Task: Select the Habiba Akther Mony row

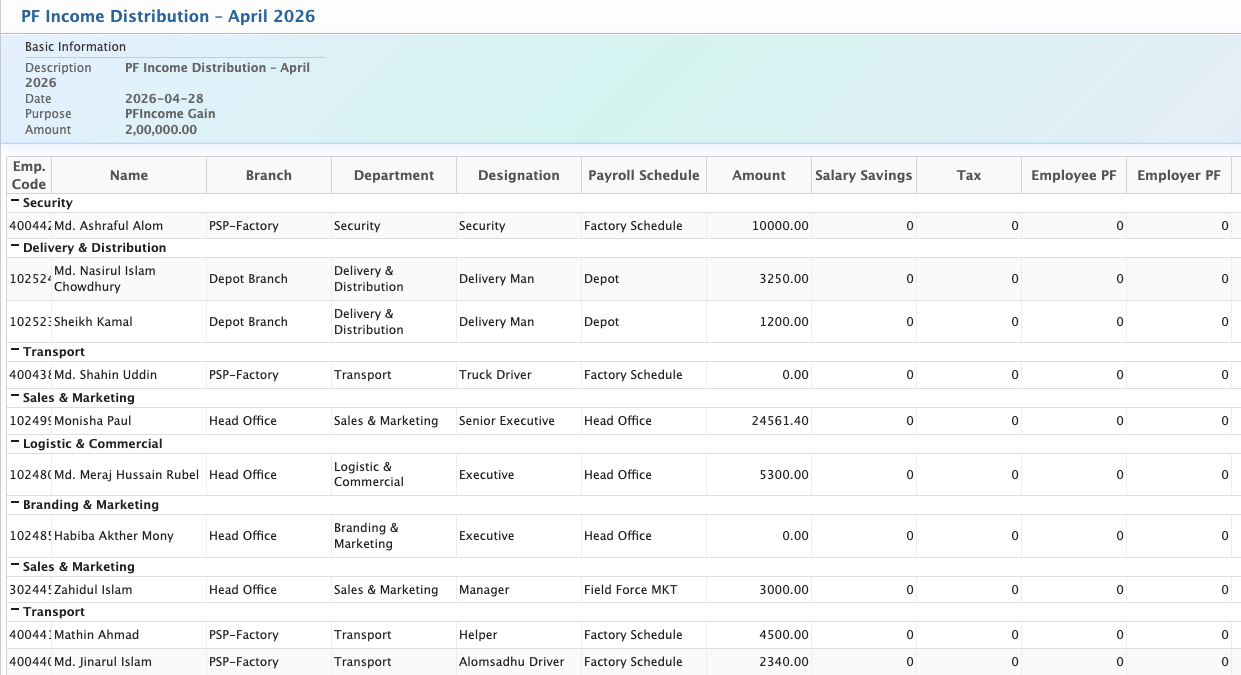Action: click(x=113, y=536)
